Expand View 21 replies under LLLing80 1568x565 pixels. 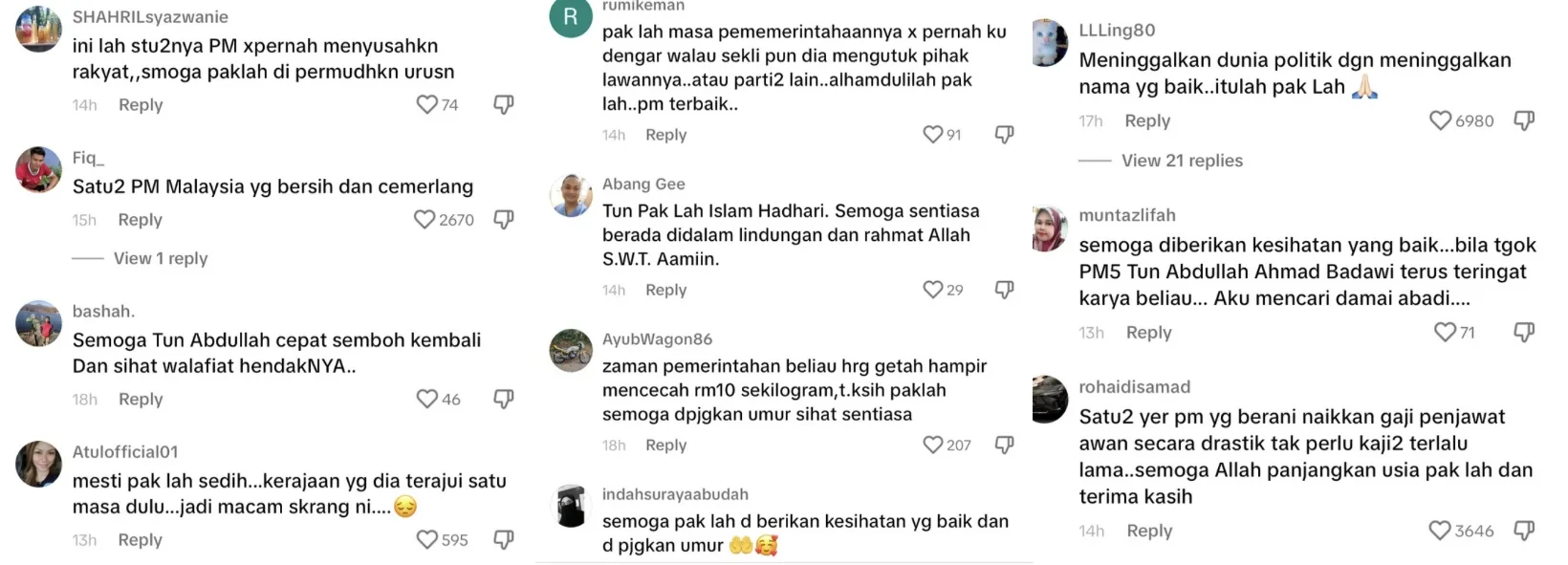click(1182, 161)
